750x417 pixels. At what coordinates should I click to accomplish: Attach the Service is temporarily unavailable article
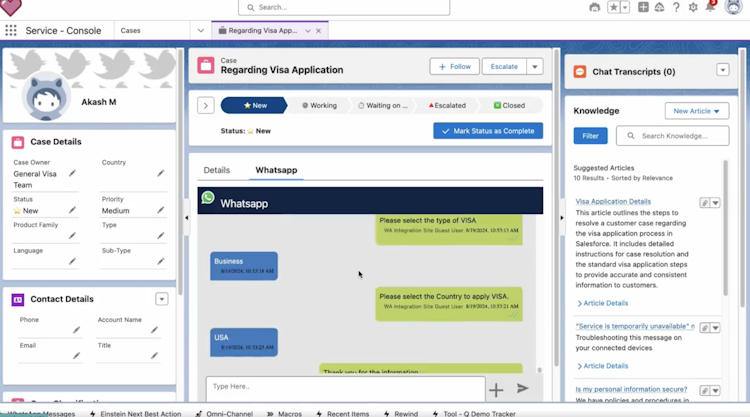click(705, 328)
